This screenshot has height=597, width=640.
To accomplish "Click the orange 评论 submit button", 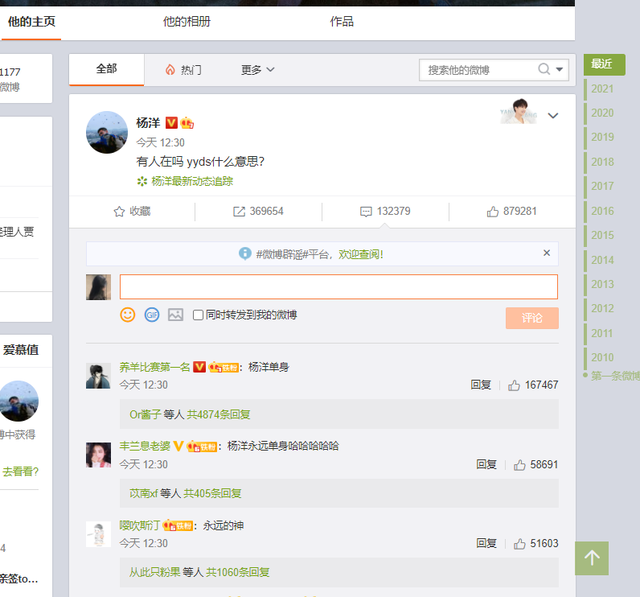I will tap(532, 318).
